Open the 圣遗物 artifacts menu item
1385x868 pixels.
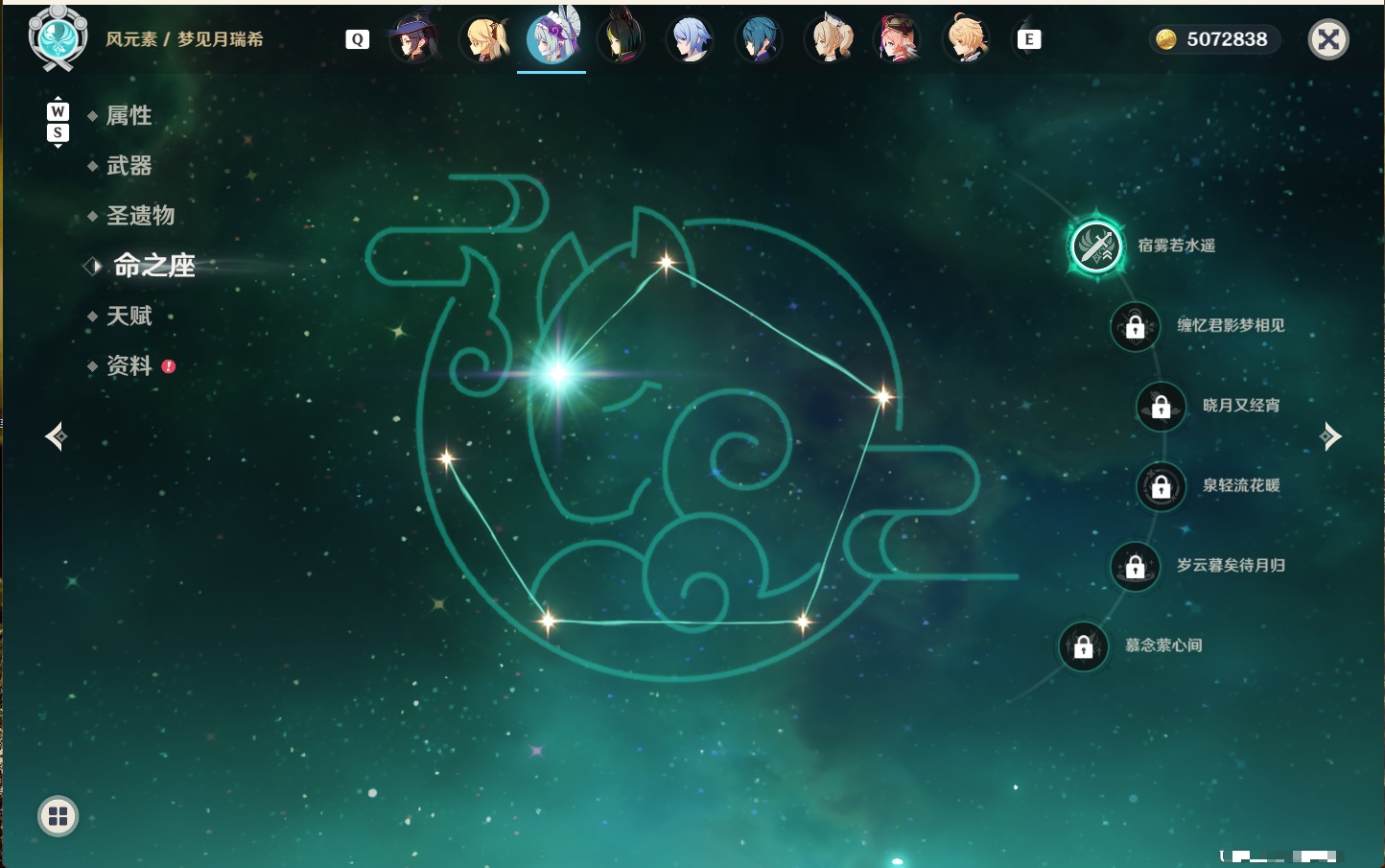pos(140,216)
